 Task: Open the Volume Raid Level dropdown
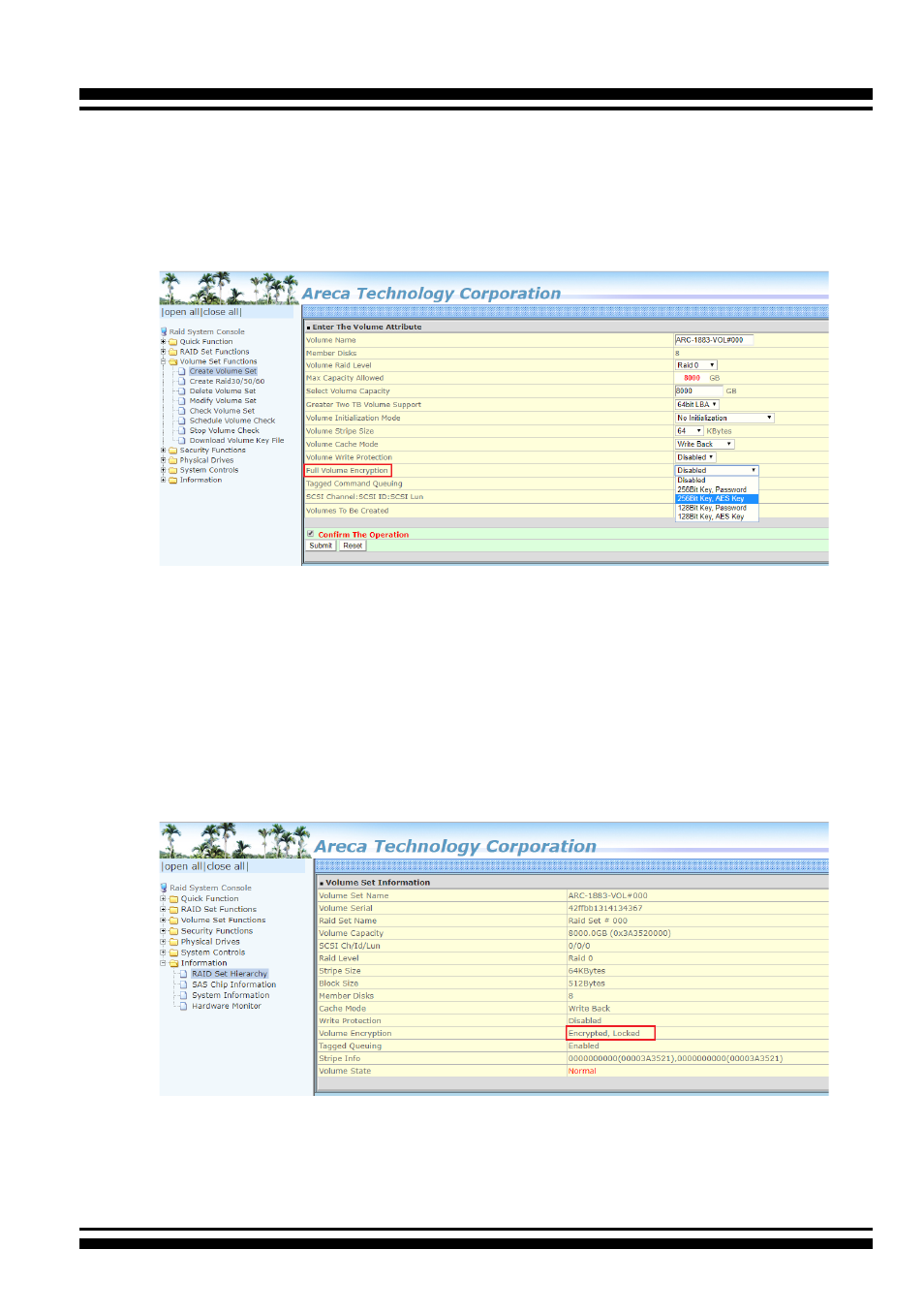(x=696, y=365)
